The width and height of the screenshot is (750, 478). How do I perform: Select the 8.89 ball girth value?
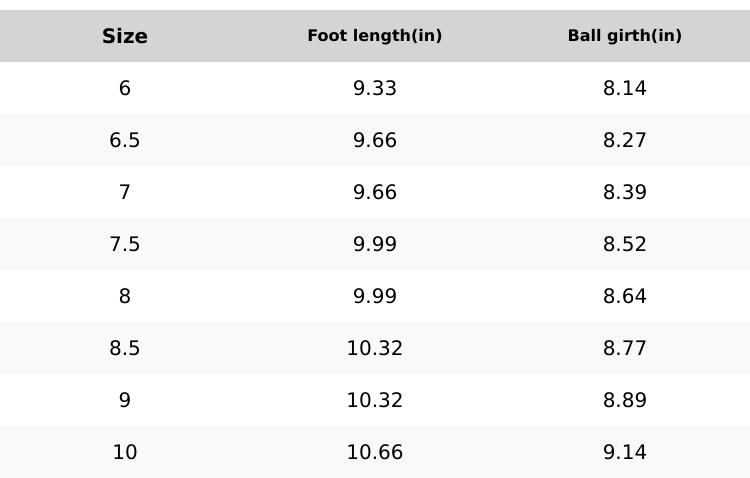625,401
